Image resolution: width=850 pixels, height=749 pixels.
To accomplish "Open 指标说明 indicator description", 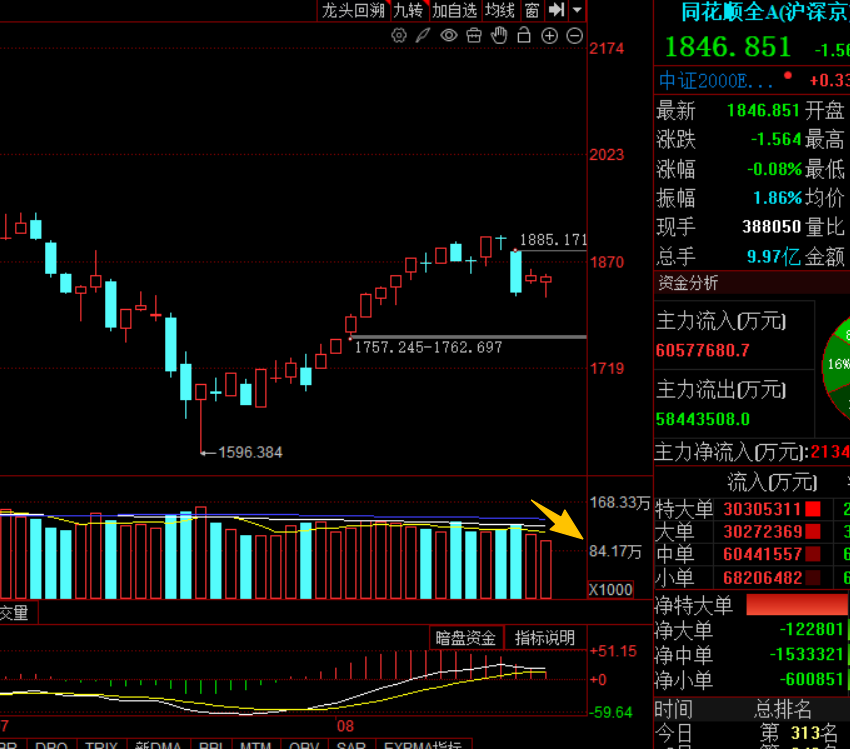I will click(545, 638).
